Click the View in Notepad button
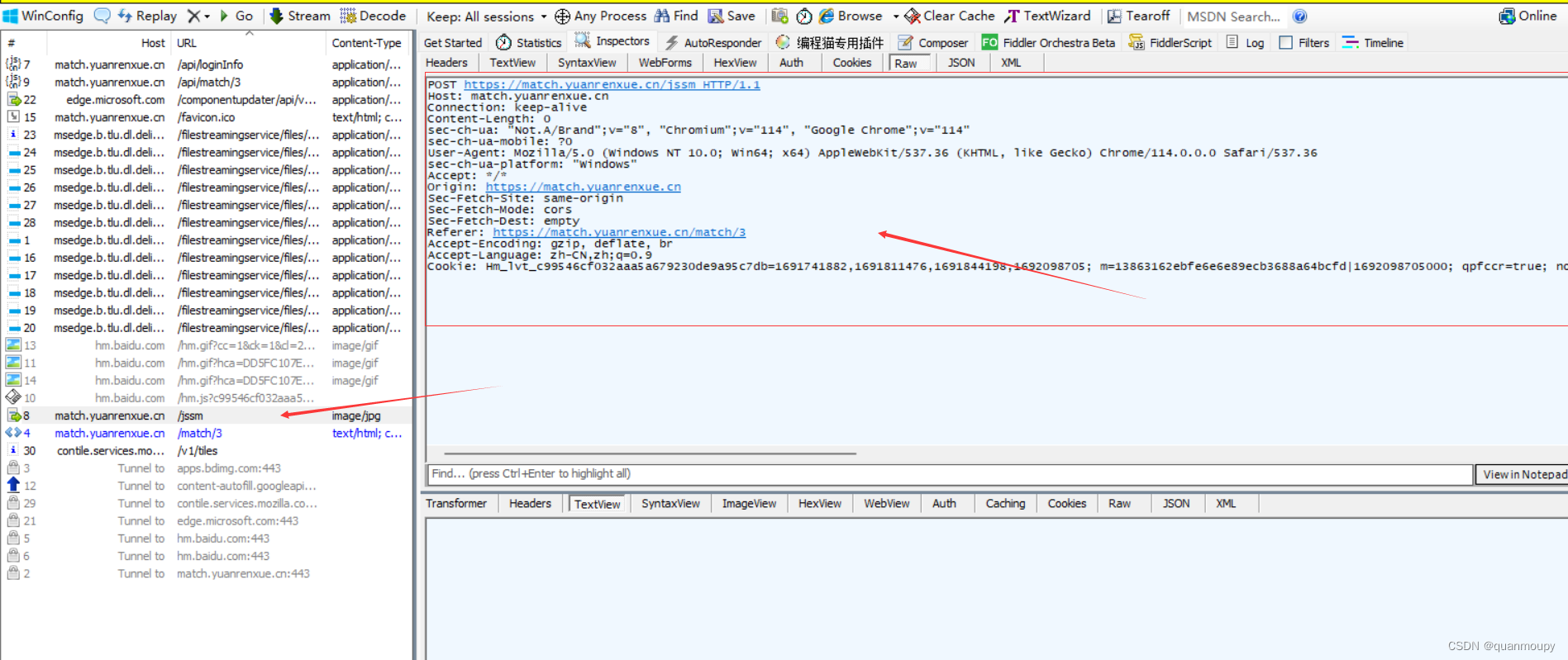Screen dimensions: 1568x660 coord(1522,474)
